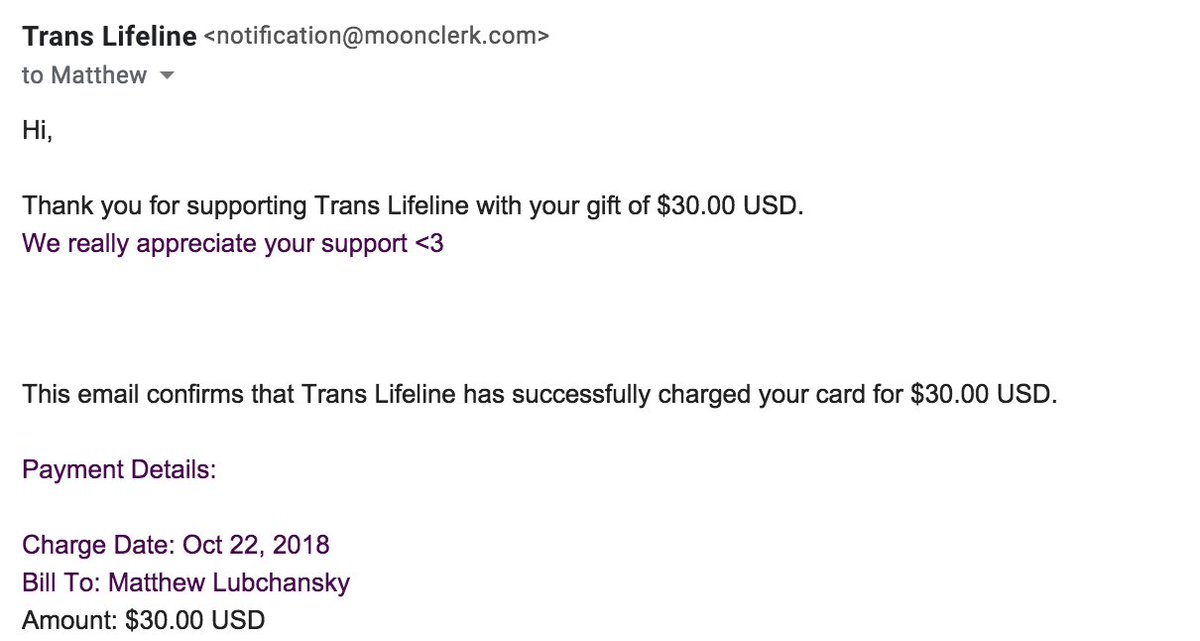Click the bold sender name Trans Lifeline

pyautogui.click(x=109, y=38)
